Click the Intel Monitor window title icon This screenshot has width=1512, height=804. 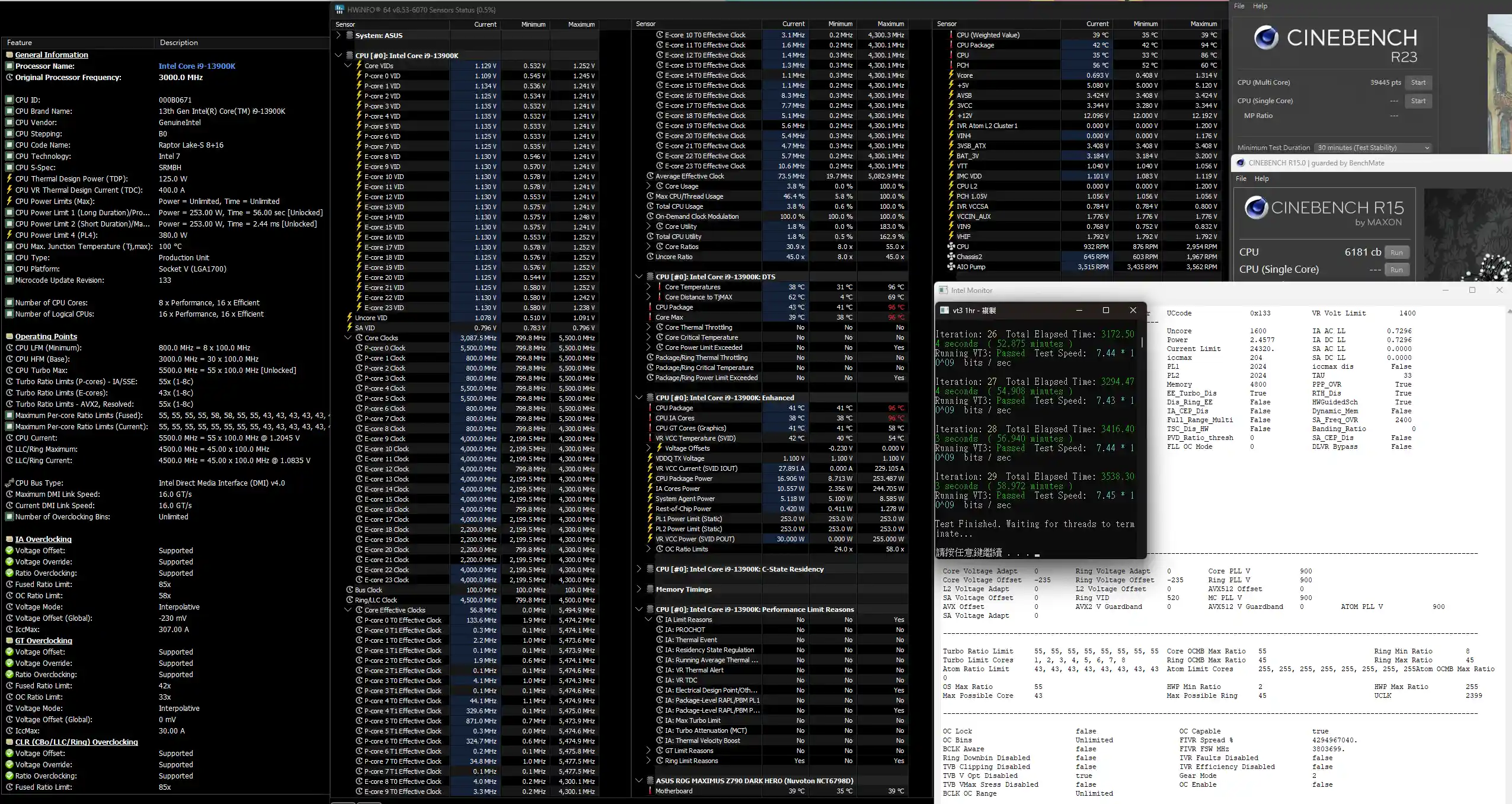[x=943, y=291]
